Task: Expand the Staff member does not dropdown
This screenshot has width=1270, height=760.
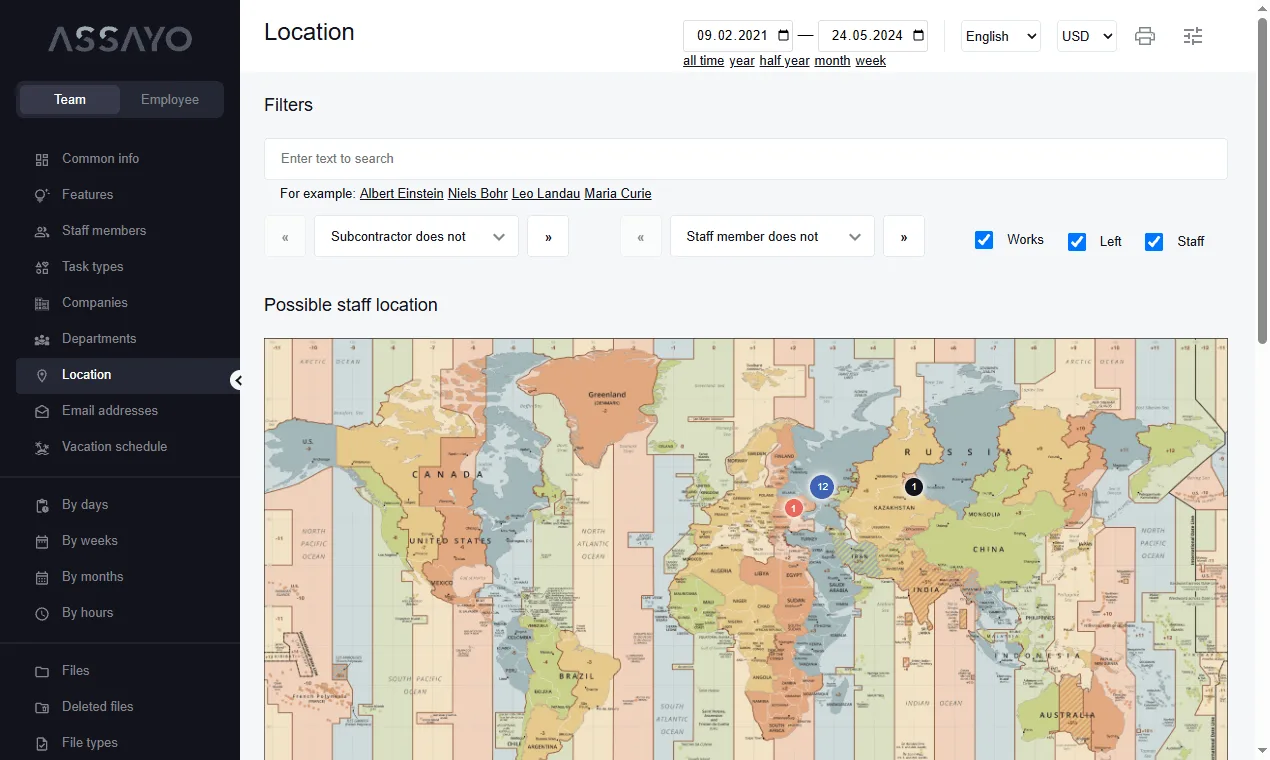Action: click(773, 237)
